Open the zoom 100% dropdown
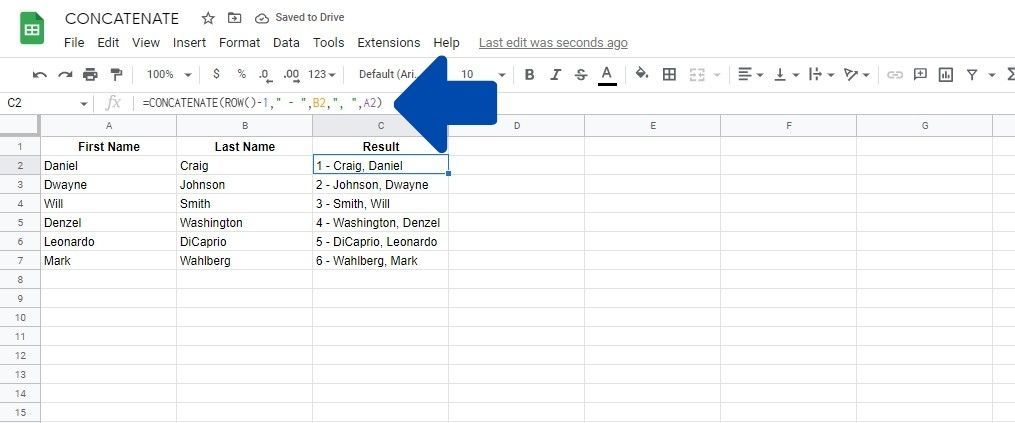 (169, 74)
